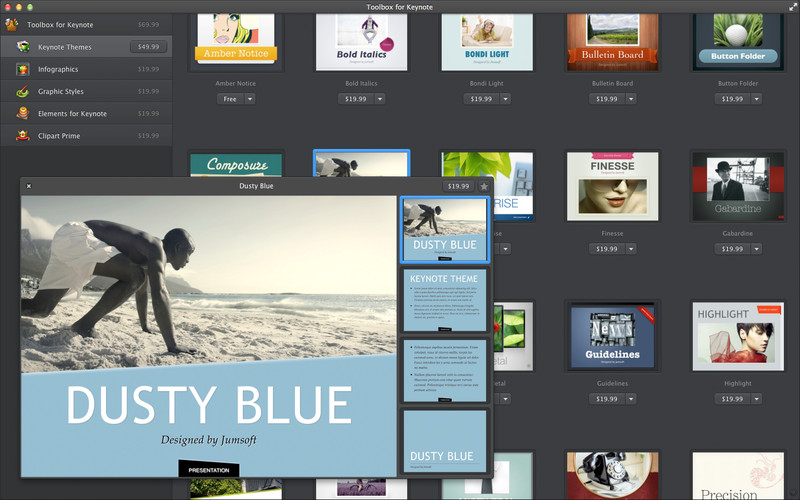Expand Highlight price dropdown arrow
The height and width of the screenshot is (500, 800).
[757, 399]
